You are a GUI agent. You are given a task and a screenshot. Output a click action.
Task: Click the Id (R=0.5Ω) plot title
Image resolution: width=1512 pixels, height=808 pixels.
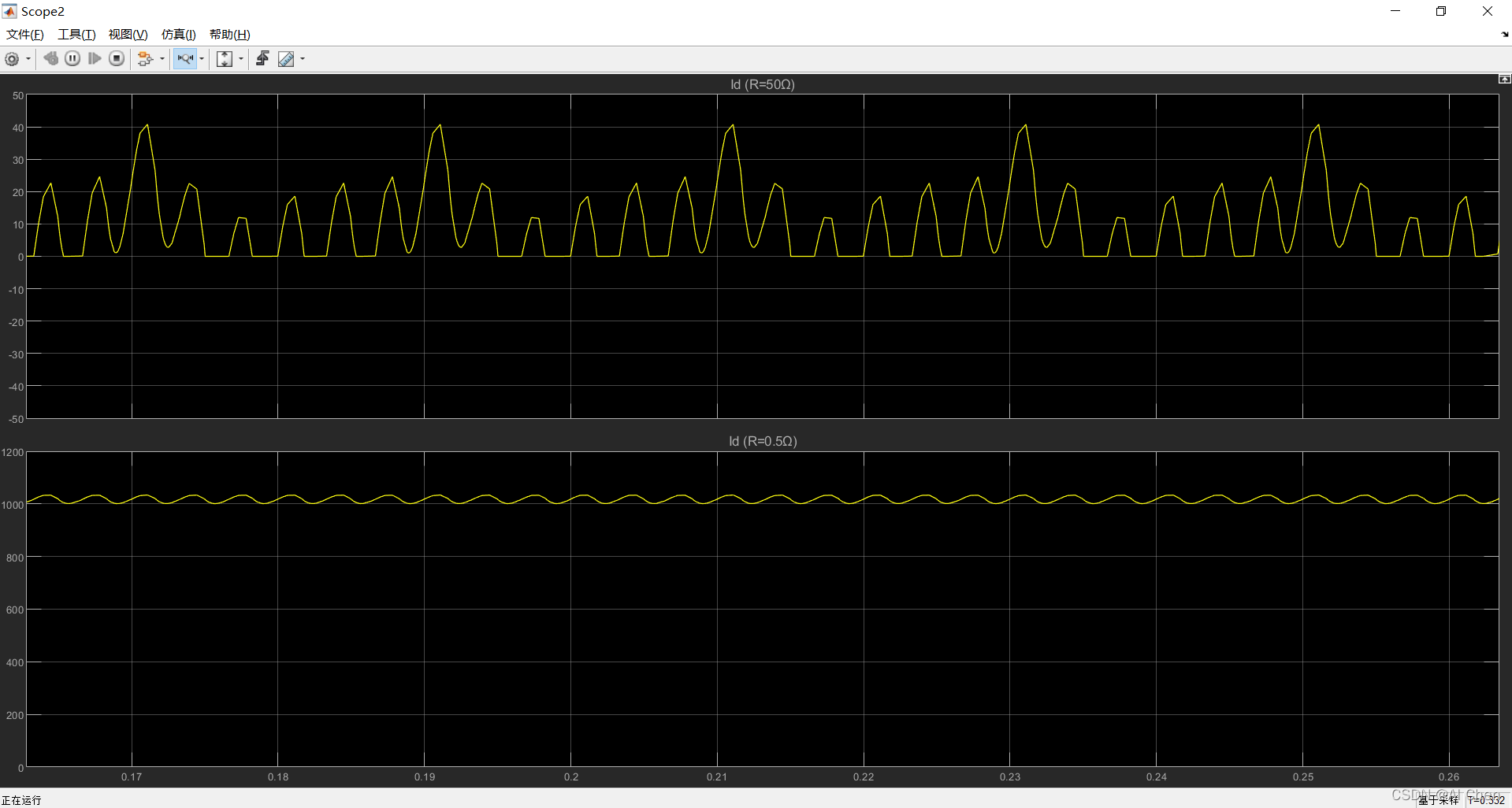[x=763, y=441]
